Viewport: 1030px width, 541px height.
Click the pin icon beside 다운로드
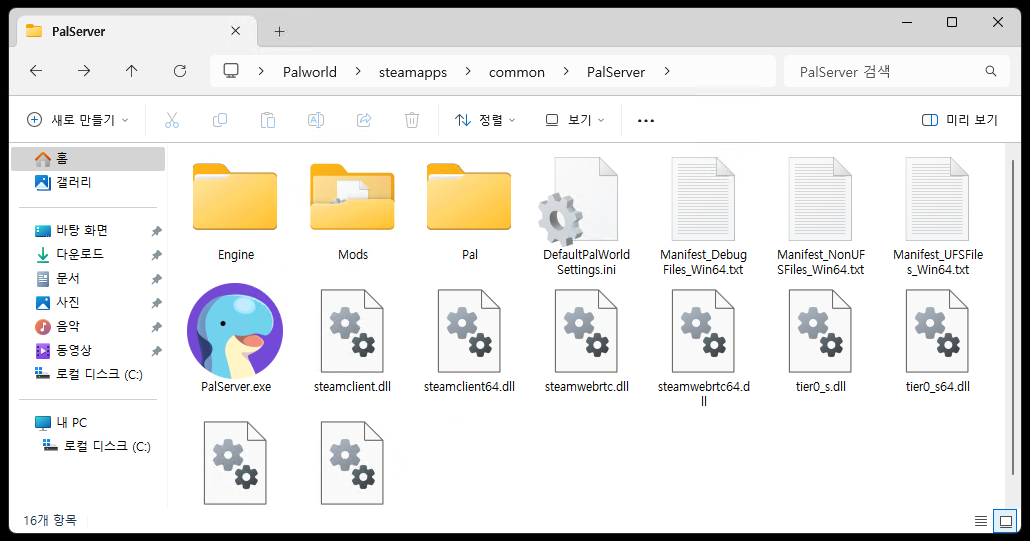pyautogui.click(x=156, y=255)
